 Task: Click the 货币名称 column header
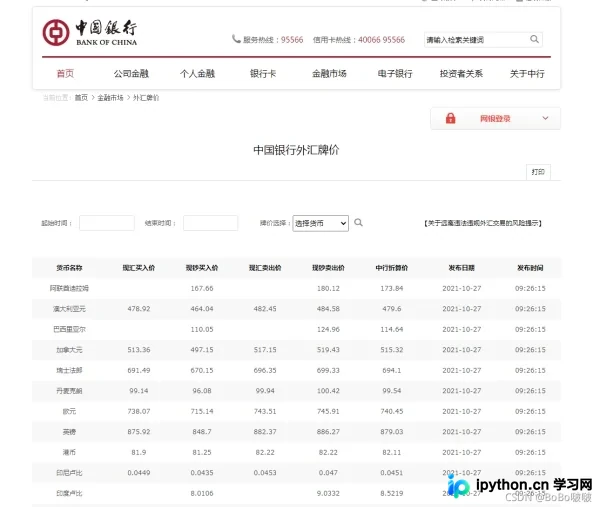coord(69,268)
